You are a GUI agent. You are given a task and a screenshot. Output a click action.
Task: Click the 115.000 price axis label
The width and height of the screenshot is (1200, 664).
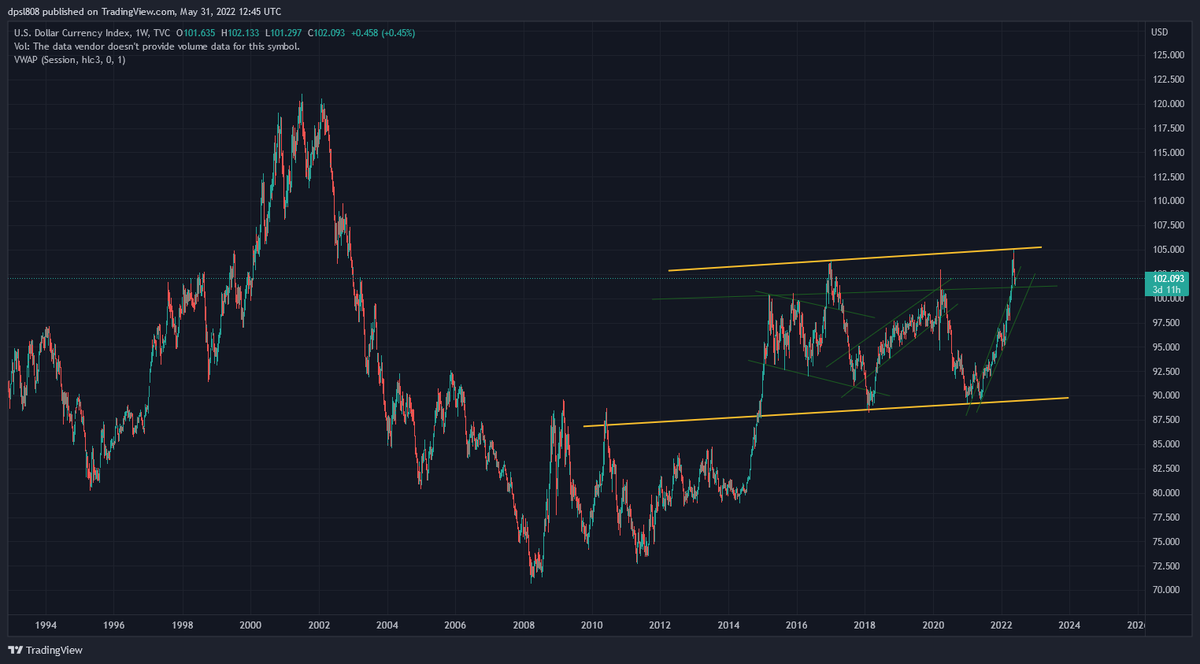(1169, 152)
